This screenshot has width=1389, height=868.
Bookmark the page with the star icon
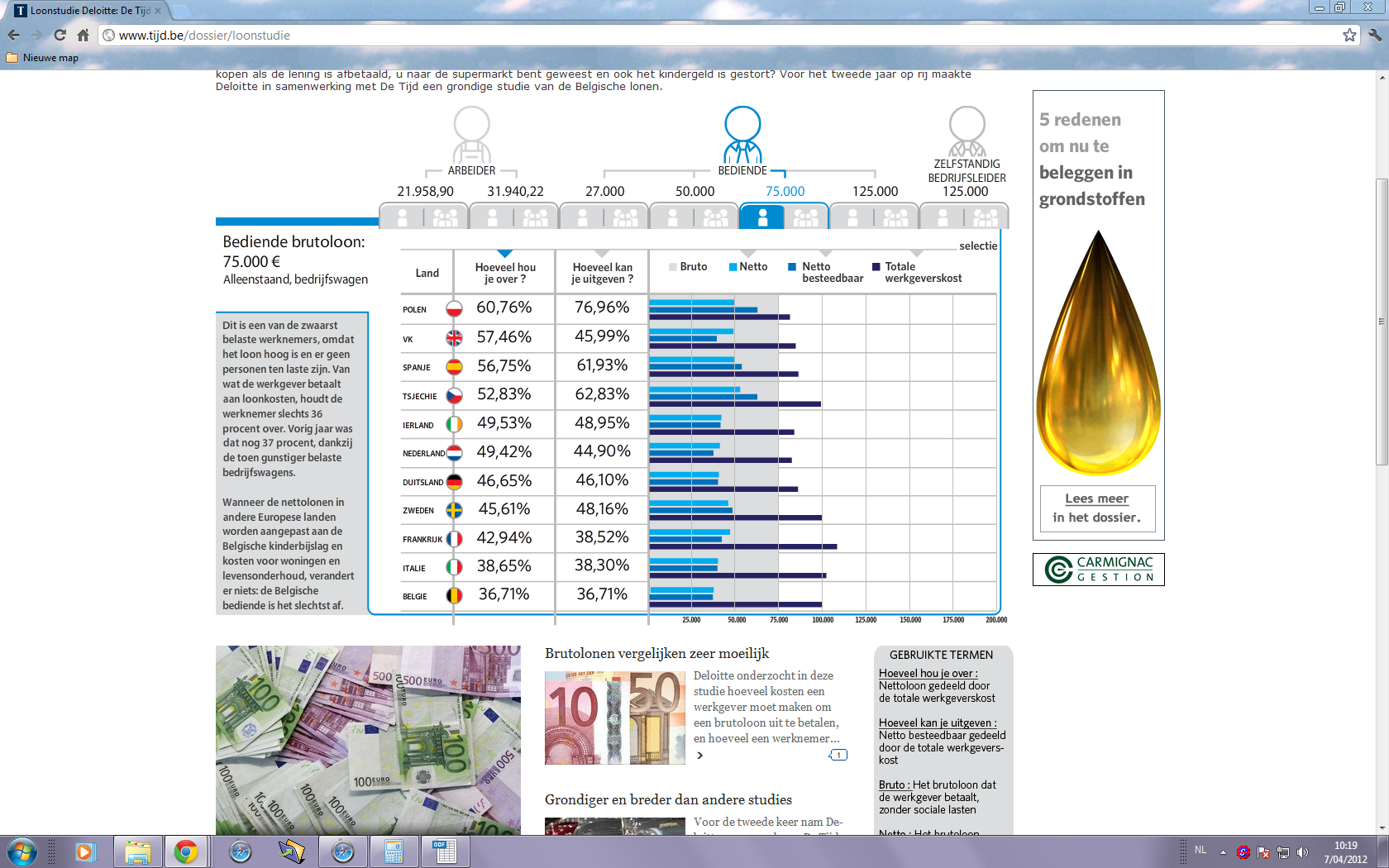point(1349,35)
